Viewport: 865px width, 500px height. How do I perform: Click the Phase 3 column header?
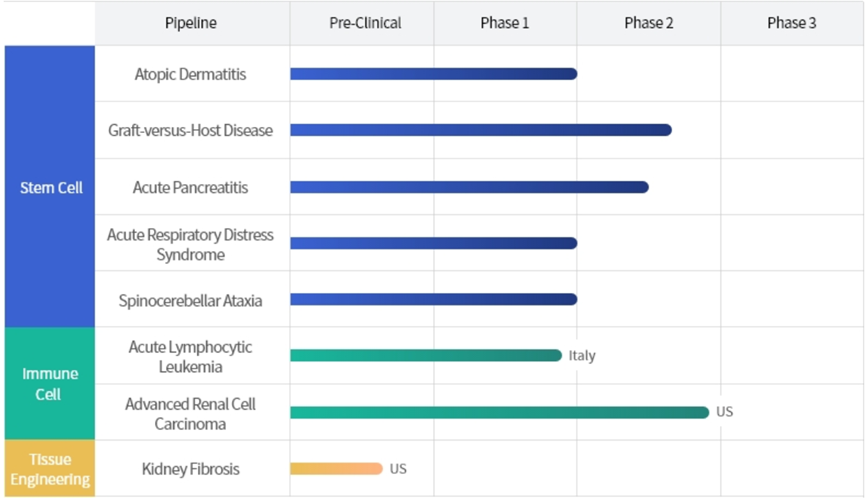[x=792, y=23]
